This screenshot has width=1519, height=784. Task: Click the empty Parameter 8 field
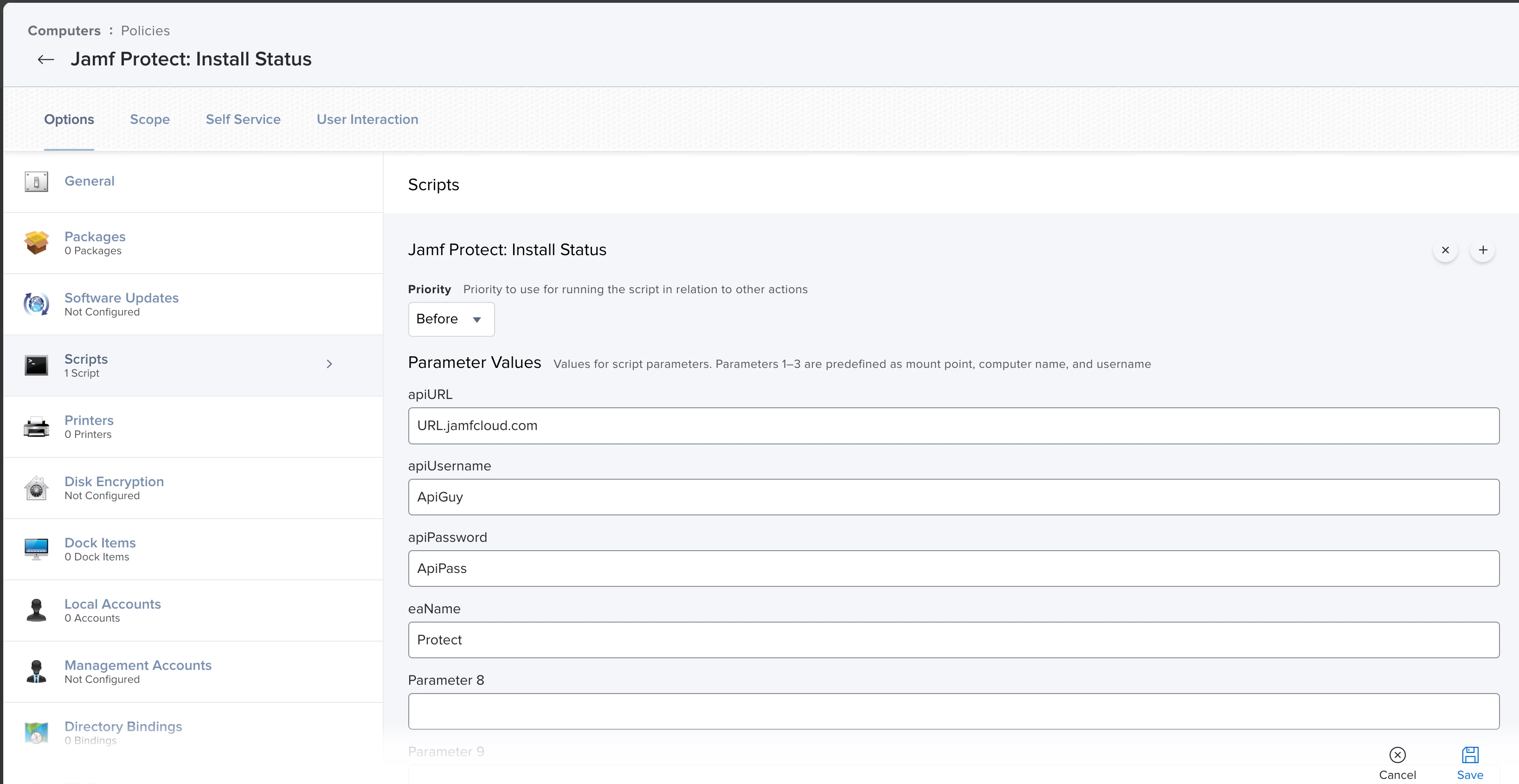click(953, 712)
